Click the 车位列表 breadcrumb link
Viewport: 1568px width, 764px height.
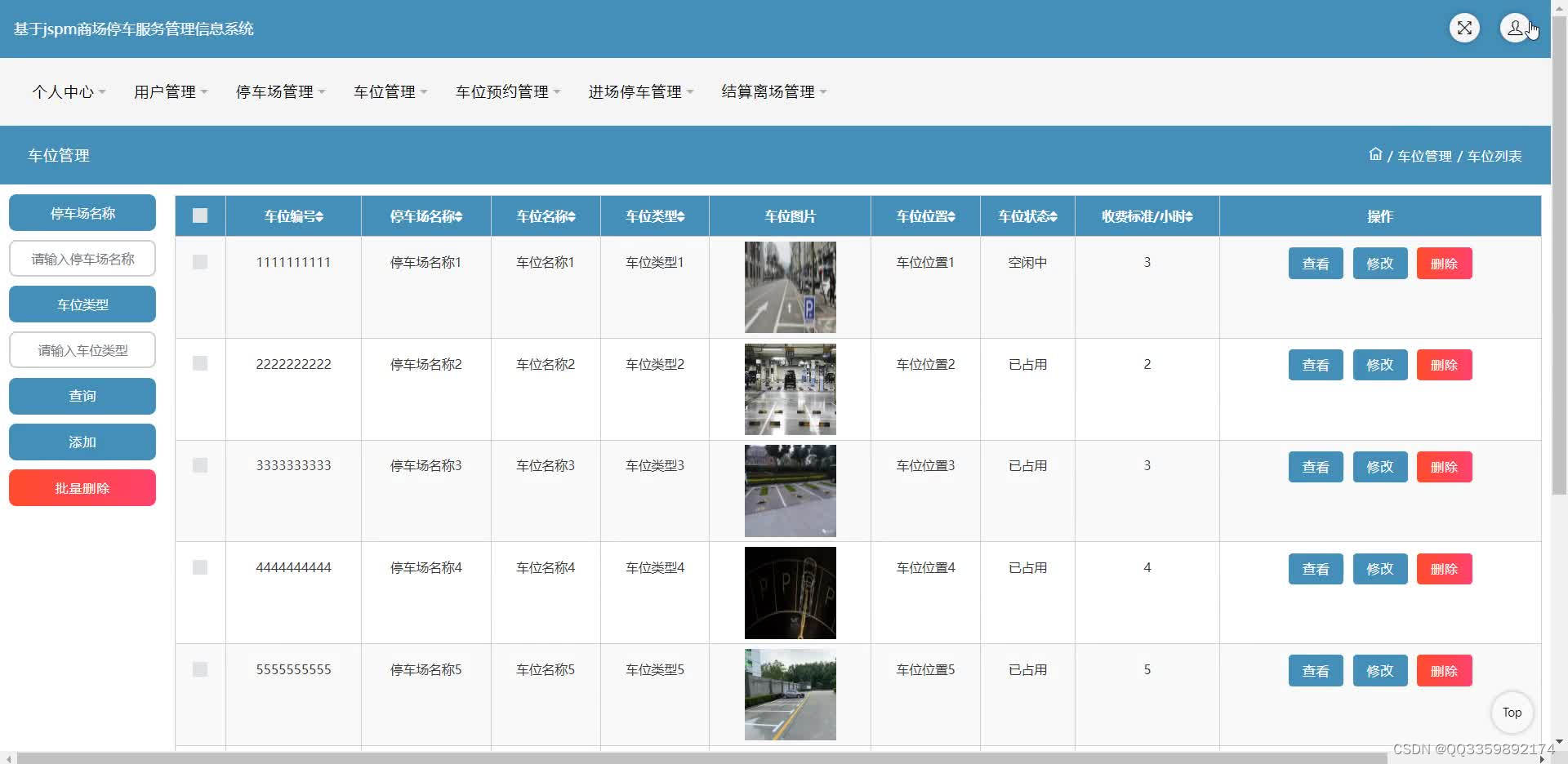[1494, 156]
